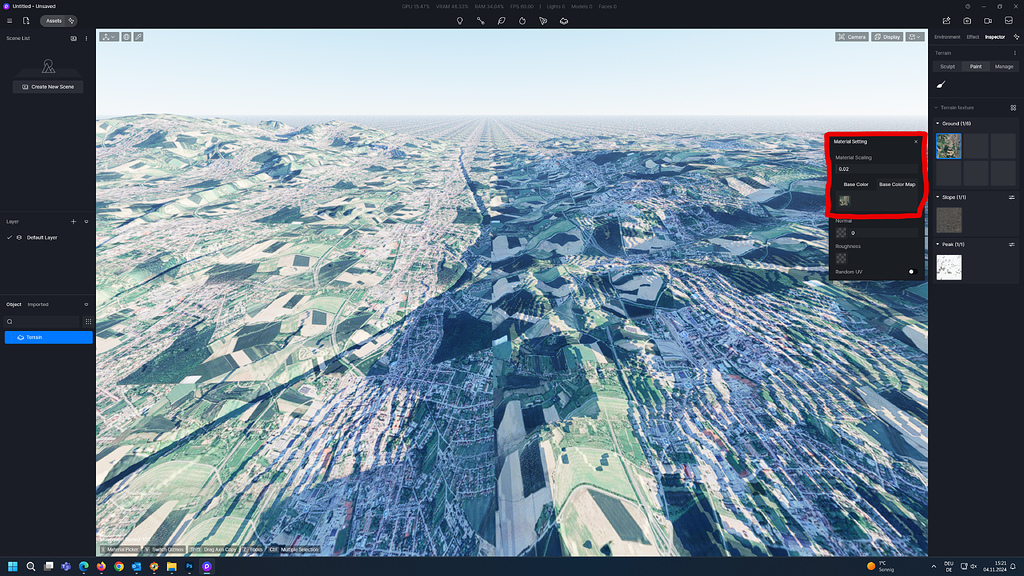Screen dimensions: 1024x576
Task: Open the Base Color Map options
Action: click(898, 184)
